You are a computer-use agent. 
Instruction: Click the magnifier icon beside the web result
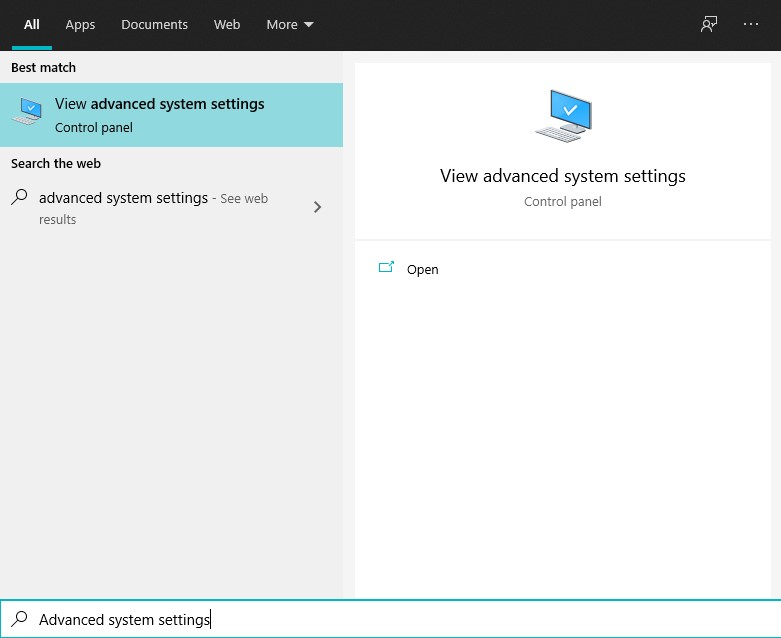[x=19, y=198]
